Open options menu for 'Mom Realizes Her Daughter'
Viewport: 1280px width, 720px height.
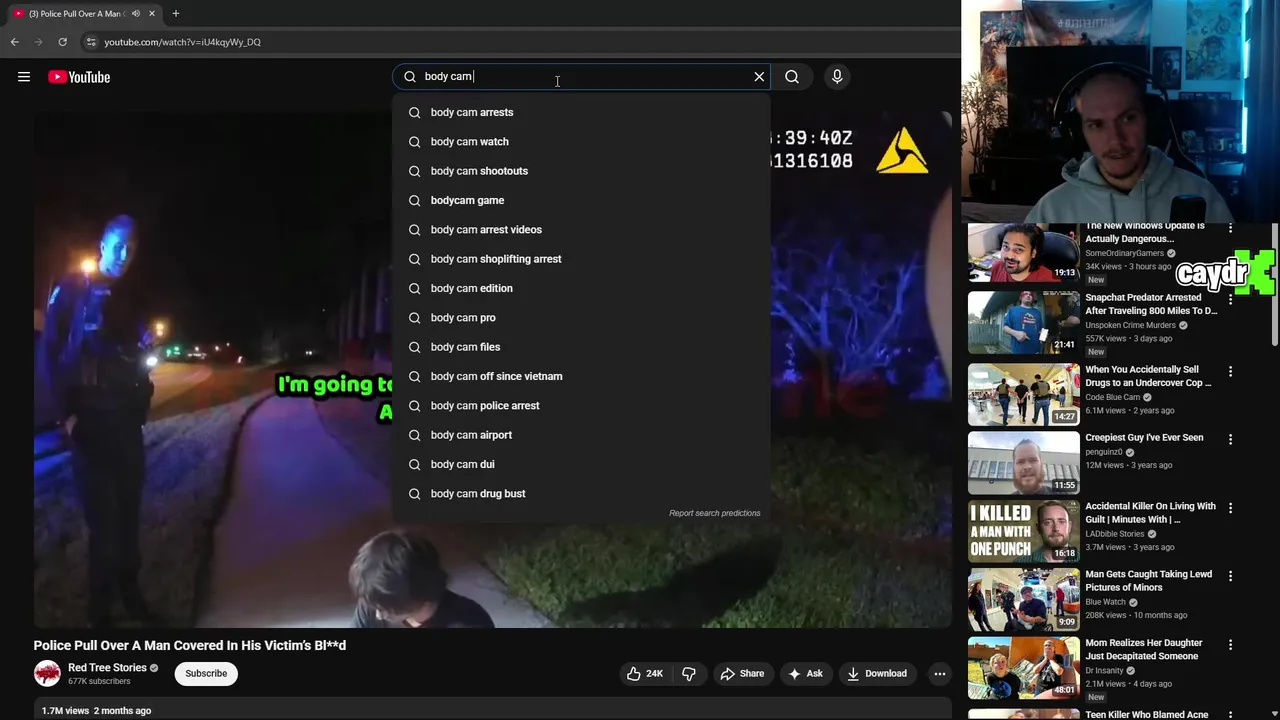click(x=1230, y=645)
